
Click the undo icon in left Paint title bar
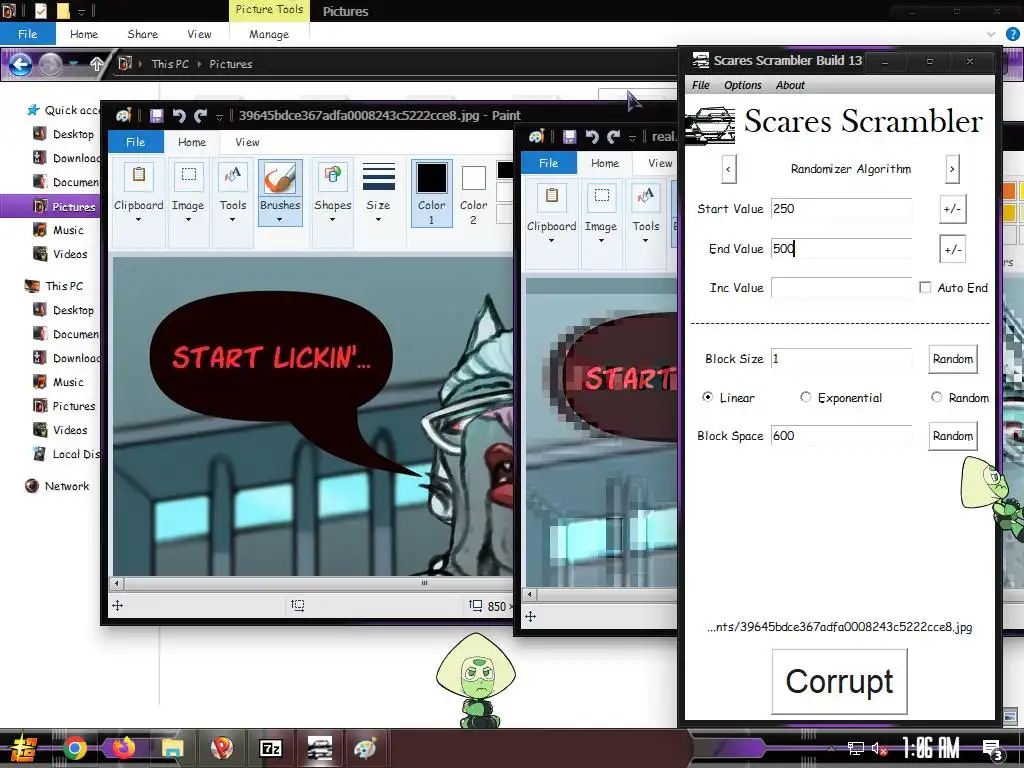pyautogui.click(x=179, y=116)
